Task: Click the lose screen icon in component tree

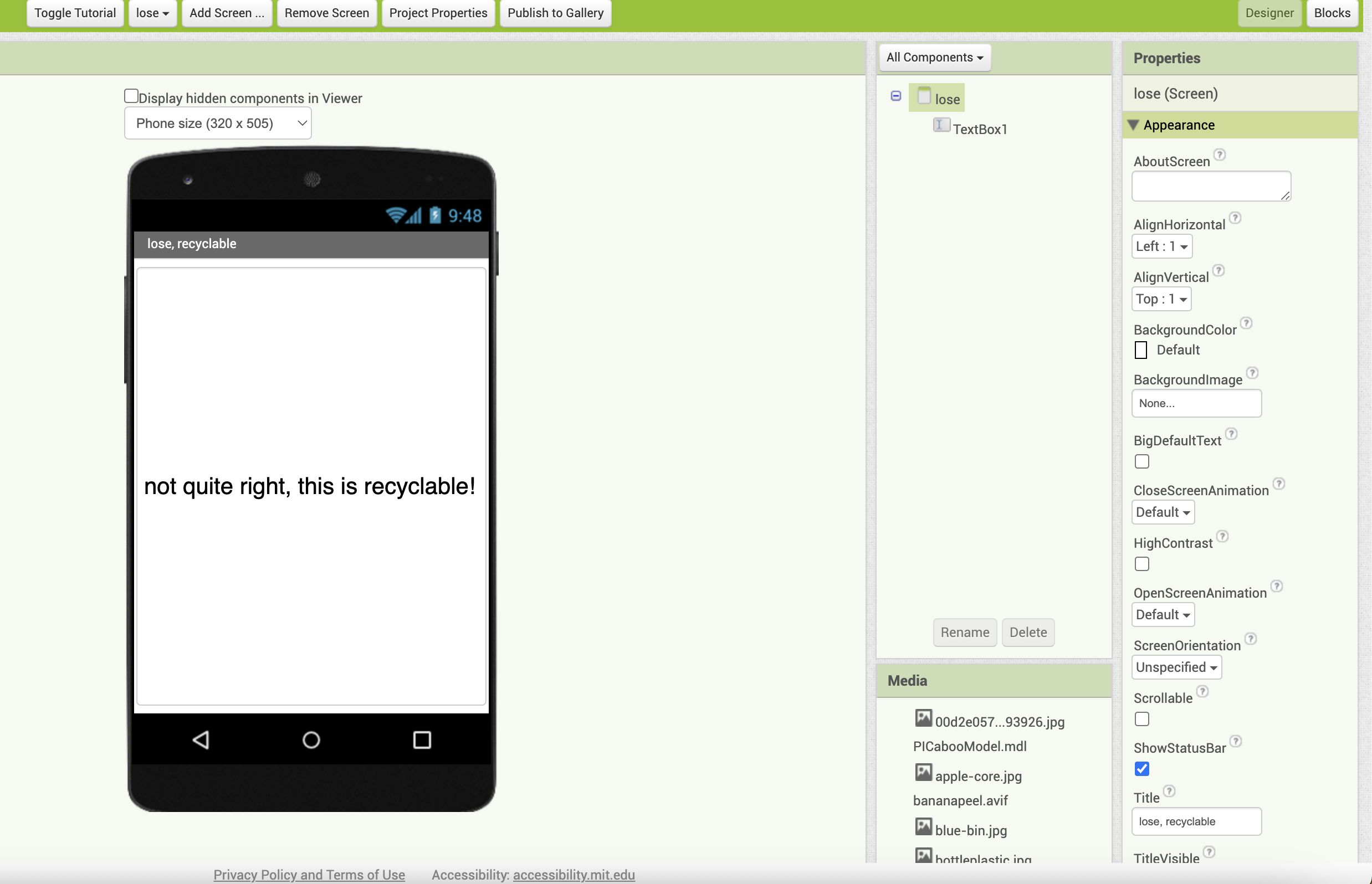Action: pyautogui.click(x=924, y=96)
